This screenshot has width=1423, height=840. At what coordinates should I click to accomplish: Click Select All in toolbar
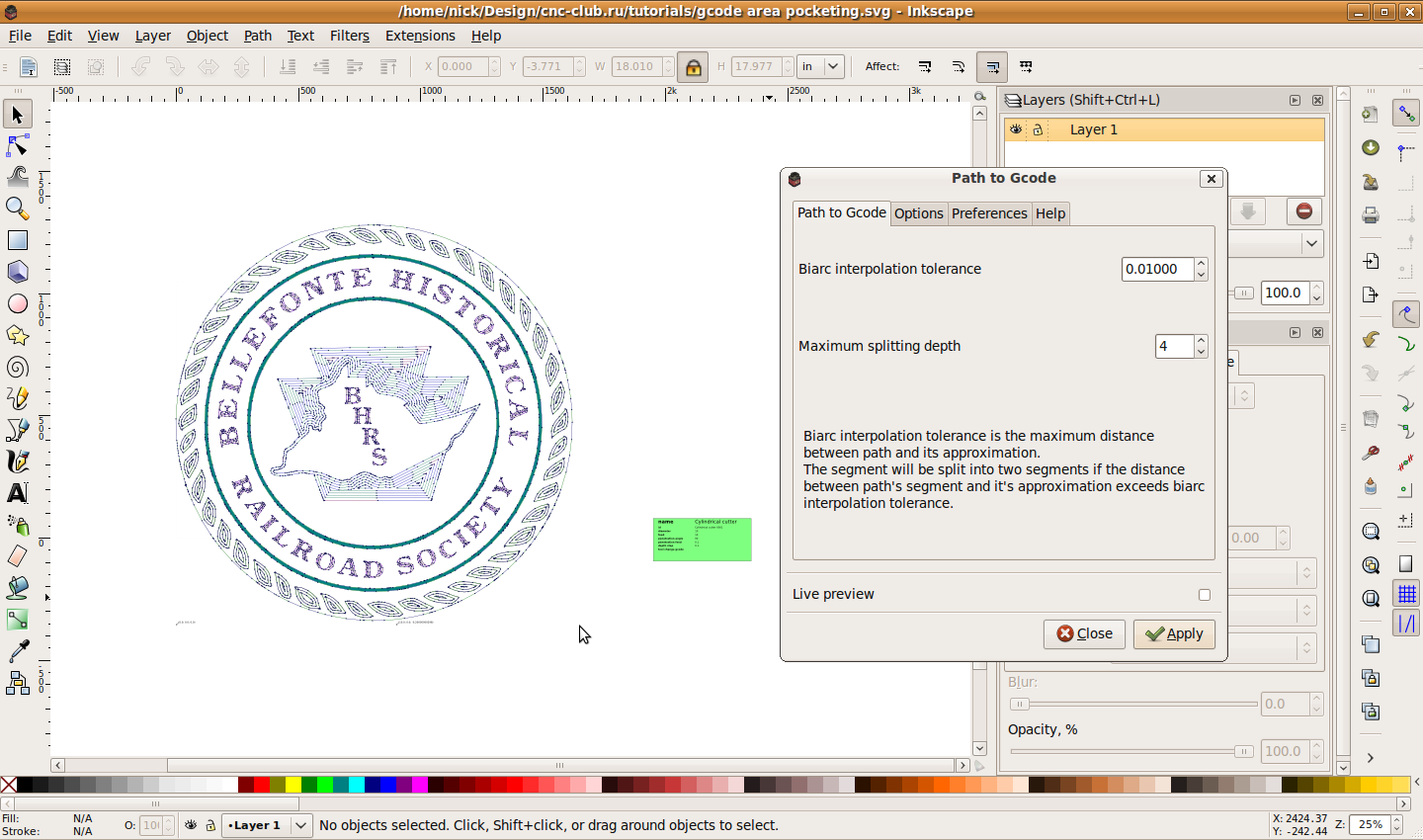[x=28, y=67]
